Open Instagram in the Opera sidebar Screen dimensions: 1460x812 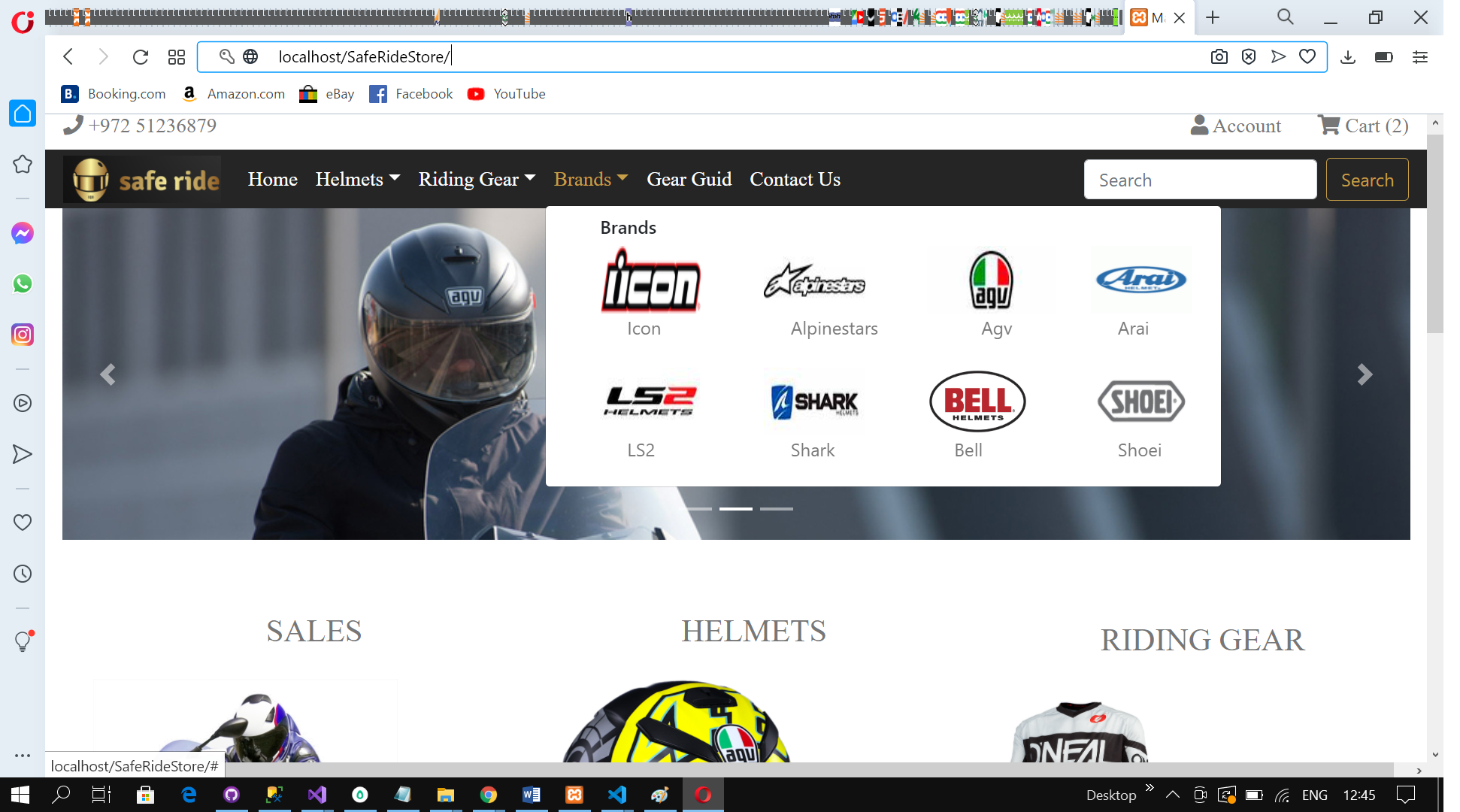(23, 335)
